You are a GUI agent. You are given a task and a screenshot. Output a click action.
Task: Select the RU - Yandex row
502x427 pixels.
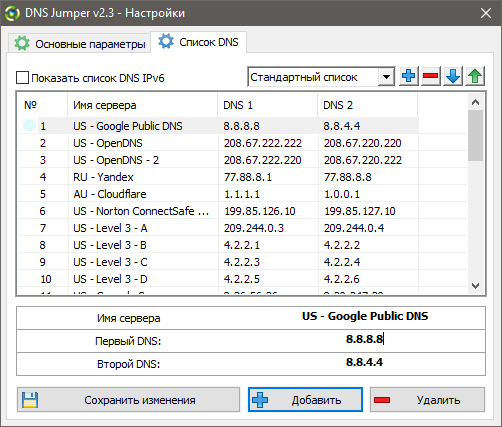tap(242, 177)
